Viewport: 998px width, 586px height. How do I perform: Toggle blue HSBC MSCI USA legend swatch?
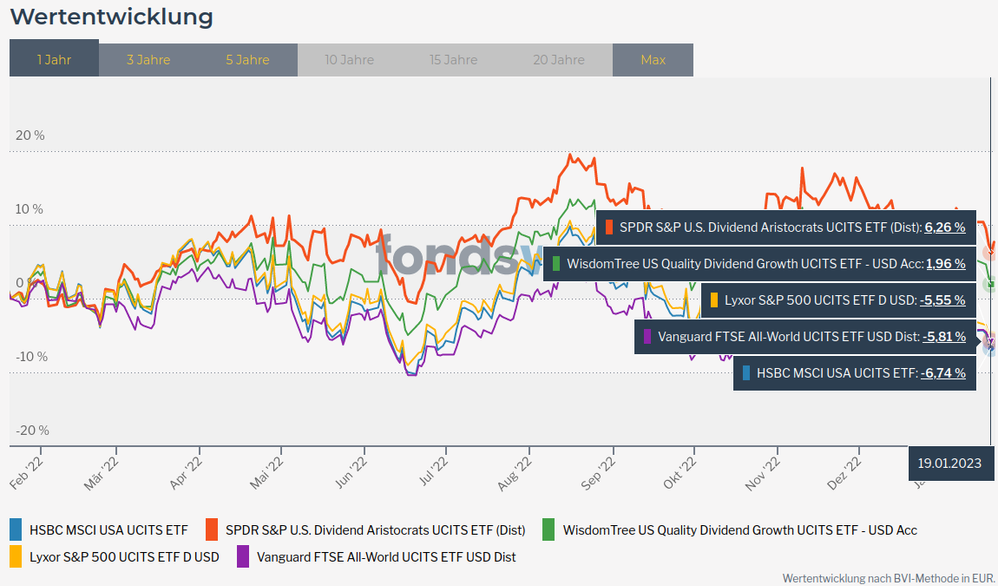(x=16, y=529)
